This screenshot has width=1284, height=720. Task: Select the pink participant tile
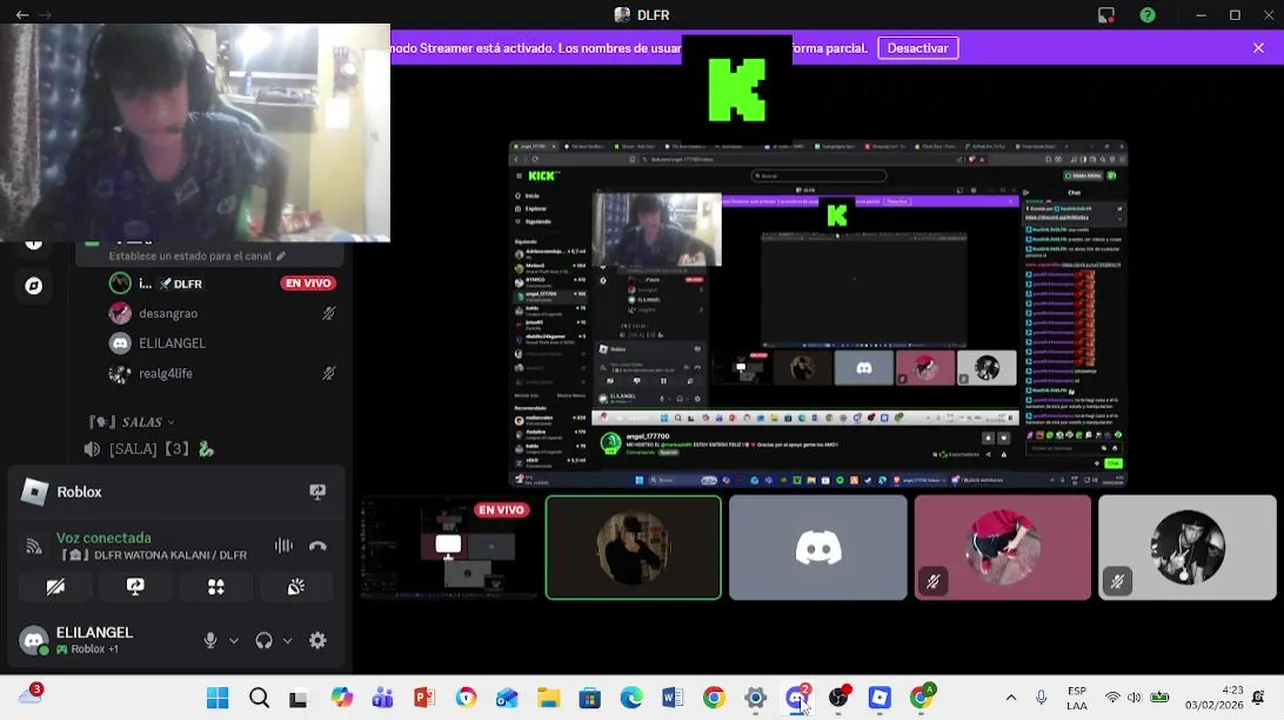coord(1002,547)
